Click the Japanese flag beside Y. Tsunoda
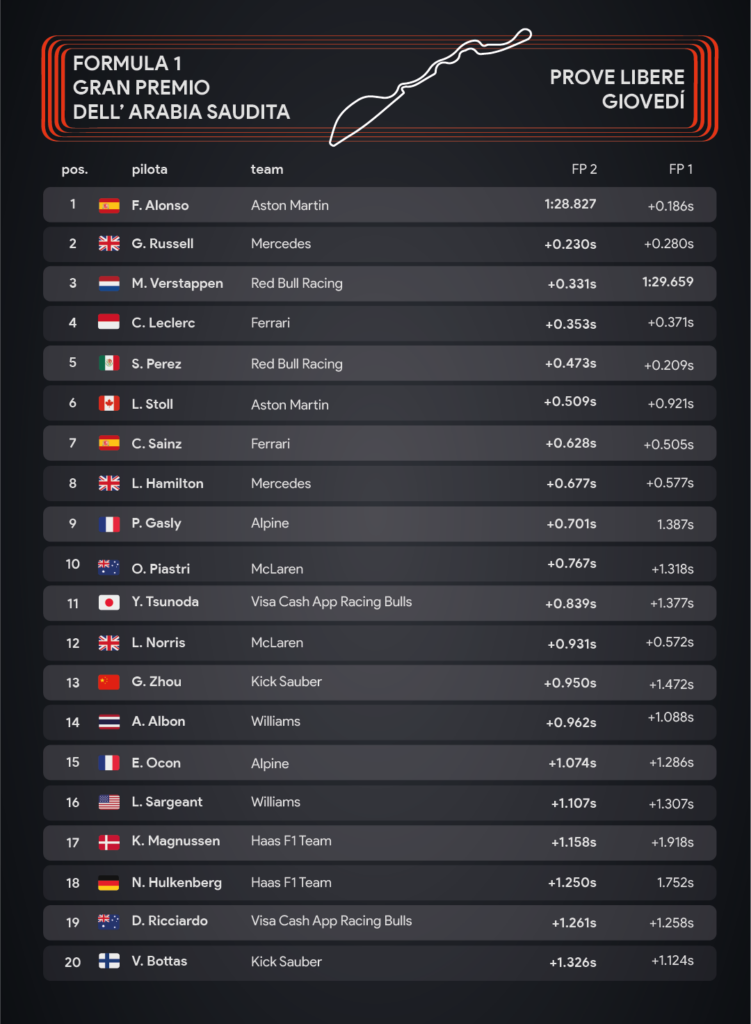This screenshot has height=1024, width=751. pos(109,602)
